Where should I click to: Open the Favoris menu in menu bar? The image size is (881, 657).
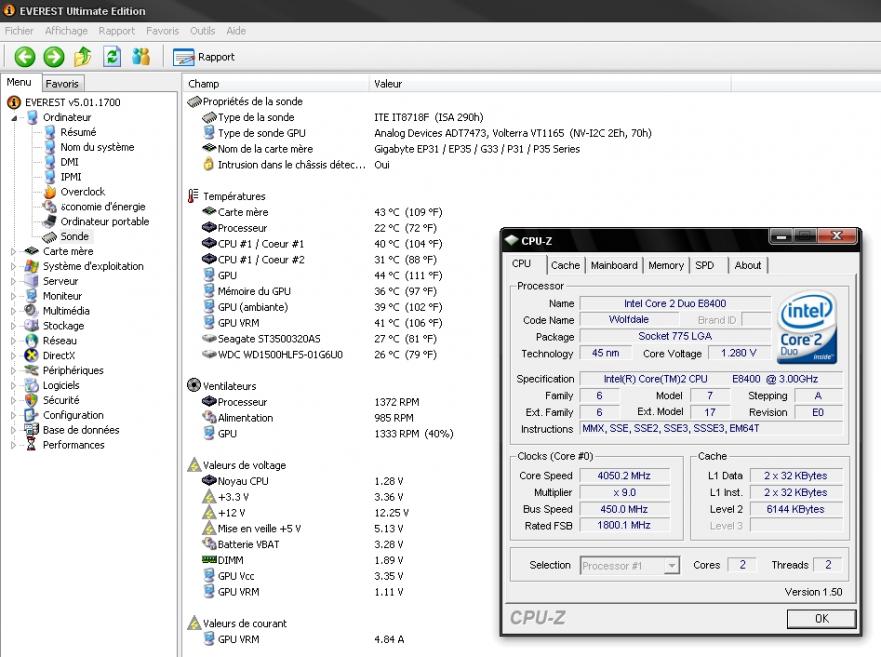click(162, 31)
